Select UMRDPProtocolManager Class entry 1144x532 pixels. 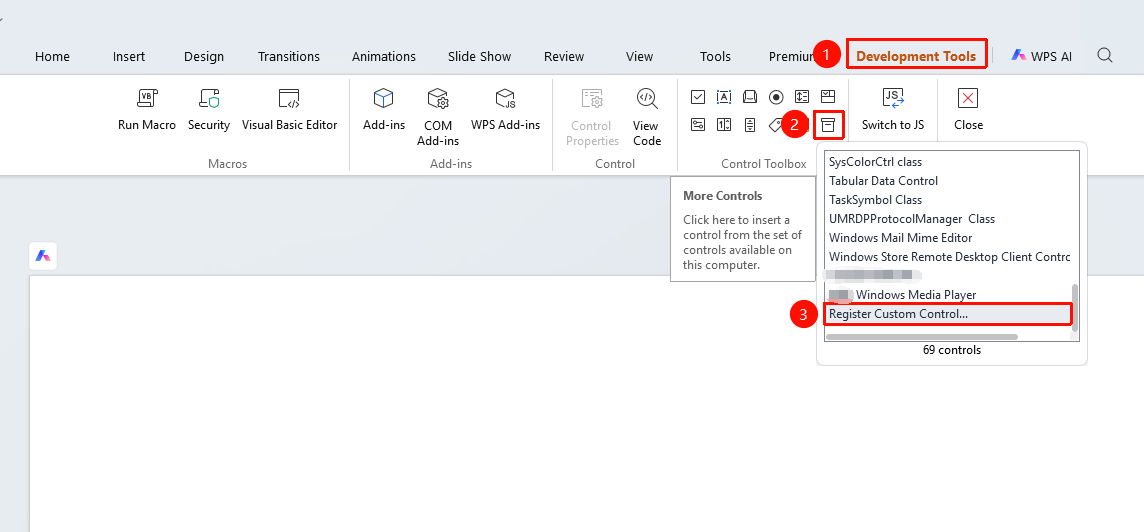[948, 219]
